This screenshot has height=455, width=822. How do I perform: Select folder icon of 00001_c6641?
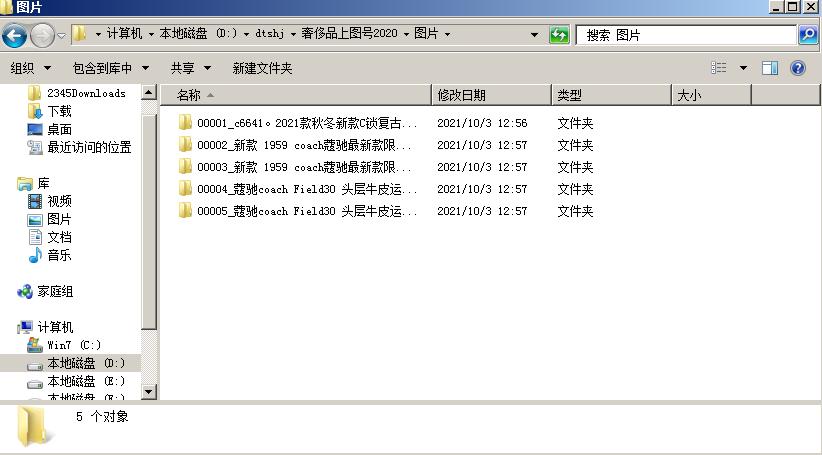(x=185, y=122)
